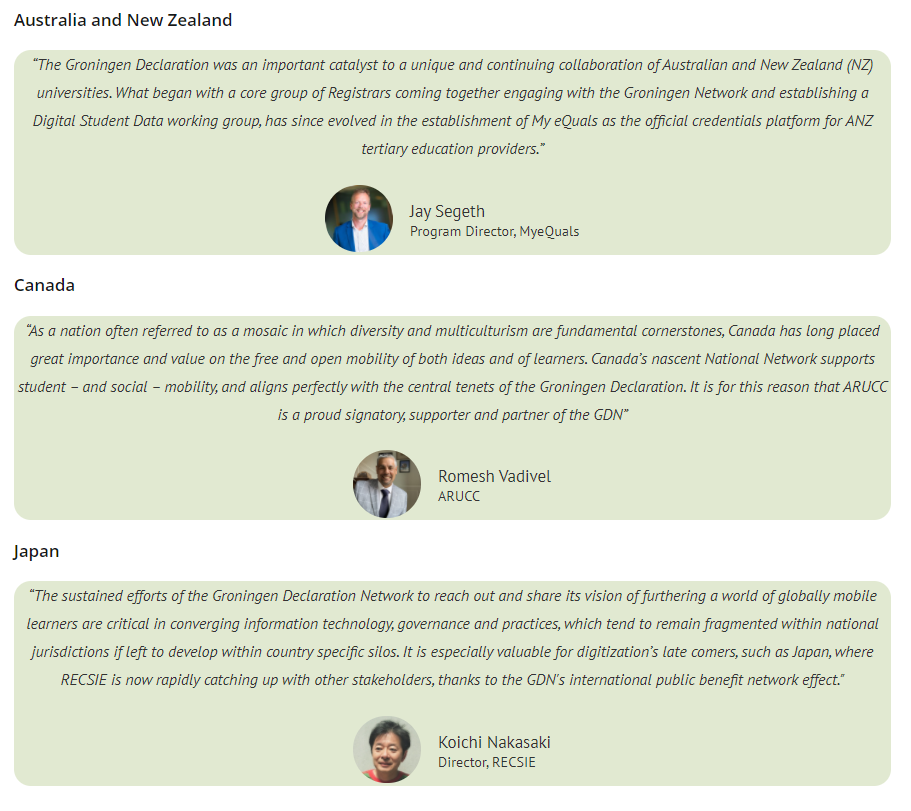Click Jay Segeth's profile photo
911x811 pixels.
click(x=358, y=218)
